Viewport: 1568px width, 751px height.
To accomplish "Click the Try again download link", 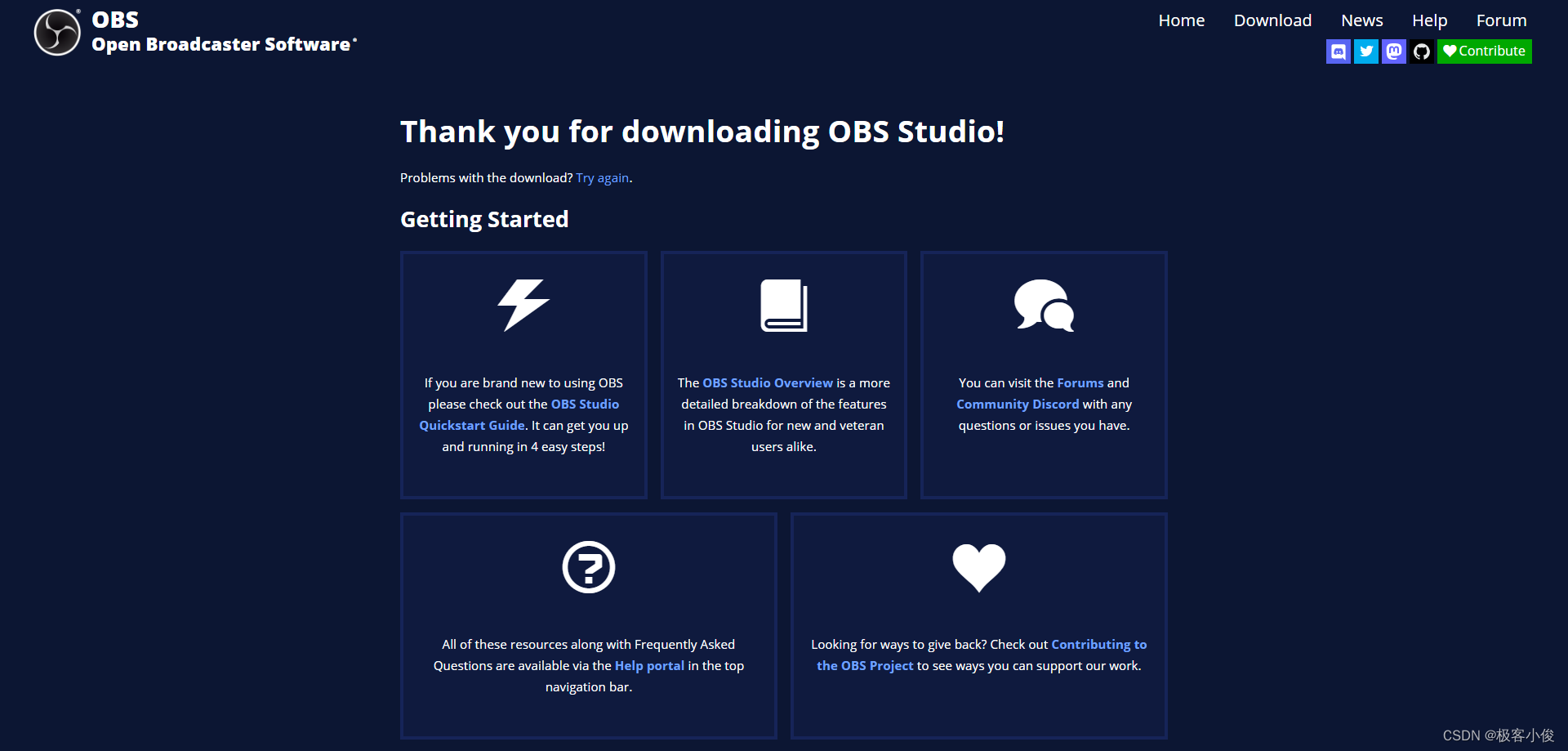I will coord(603,178).
